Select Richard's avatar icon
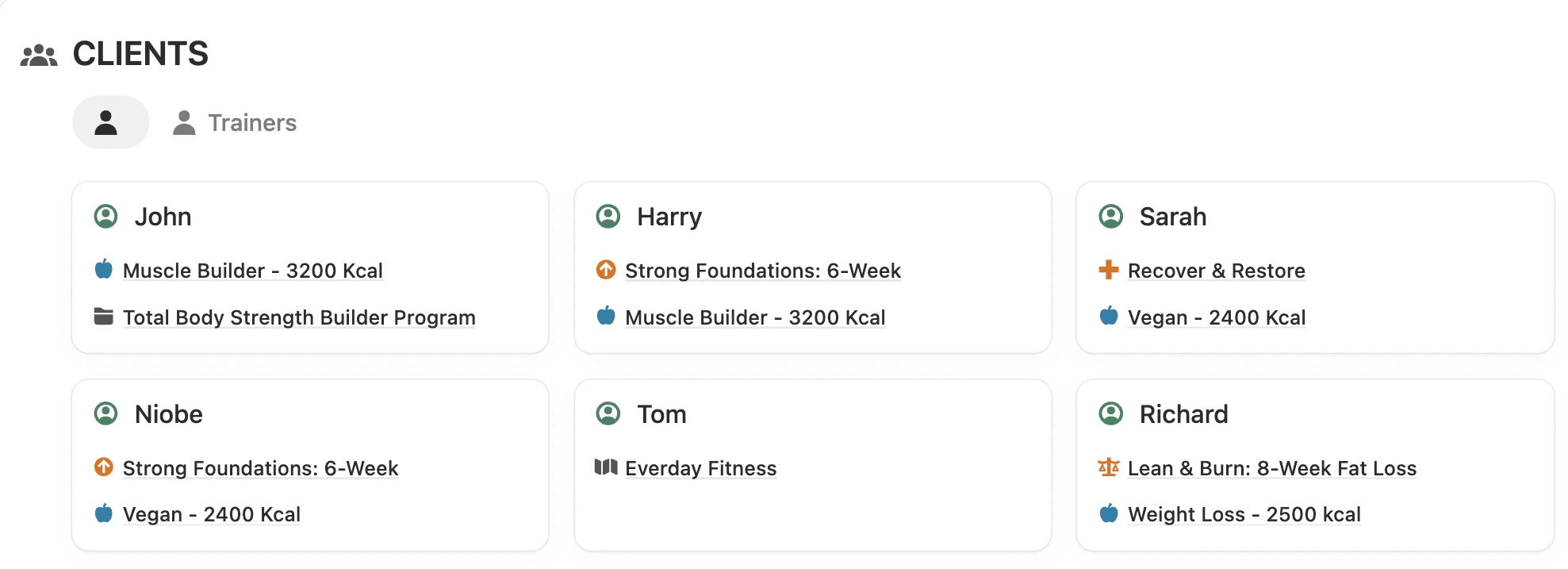1568x569 pixels. click(1112, 413)
